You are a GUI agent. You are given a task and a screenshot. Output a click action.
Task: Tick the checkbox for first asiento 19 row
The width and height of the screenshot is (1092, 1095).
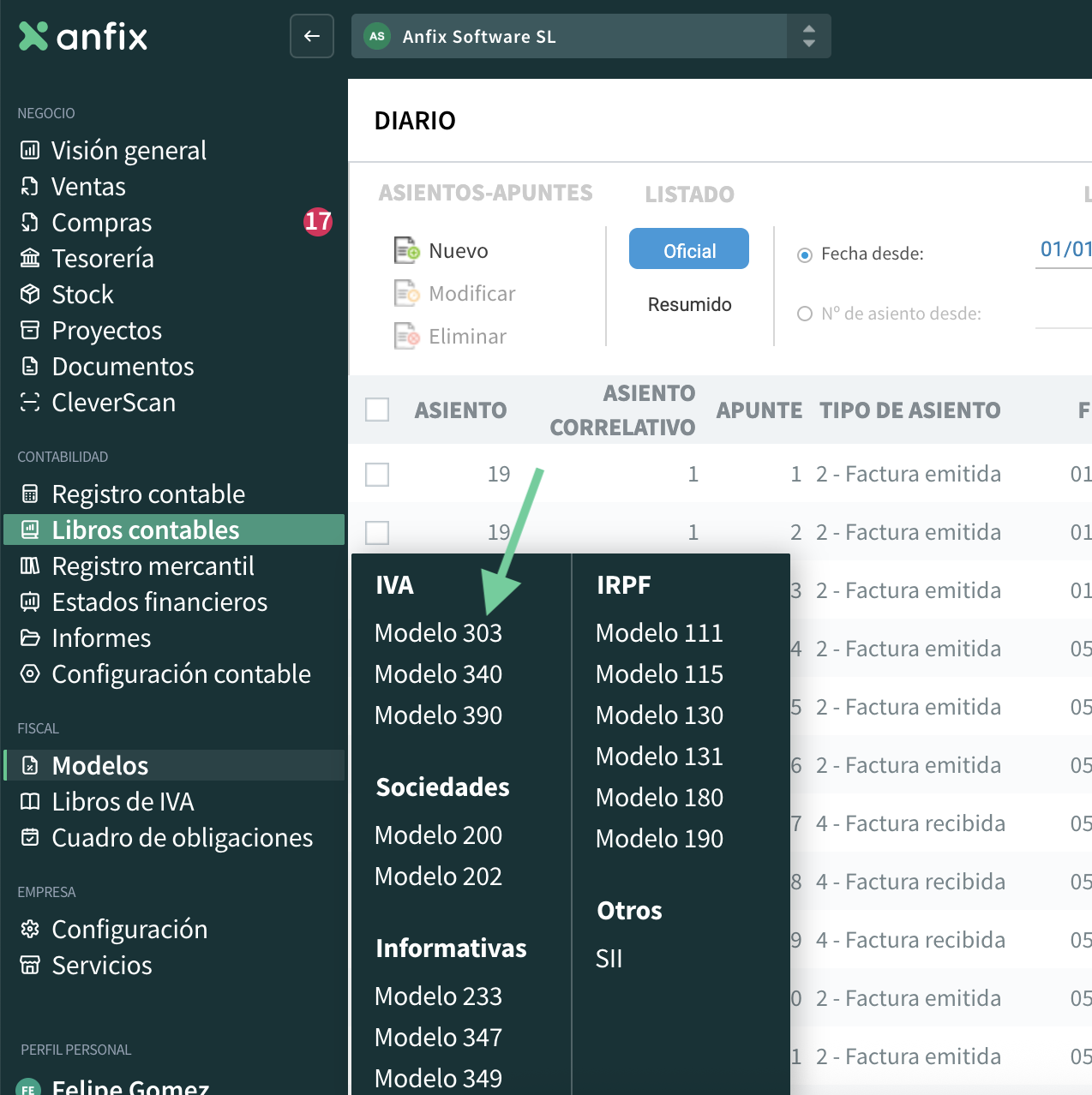[377, 474]
